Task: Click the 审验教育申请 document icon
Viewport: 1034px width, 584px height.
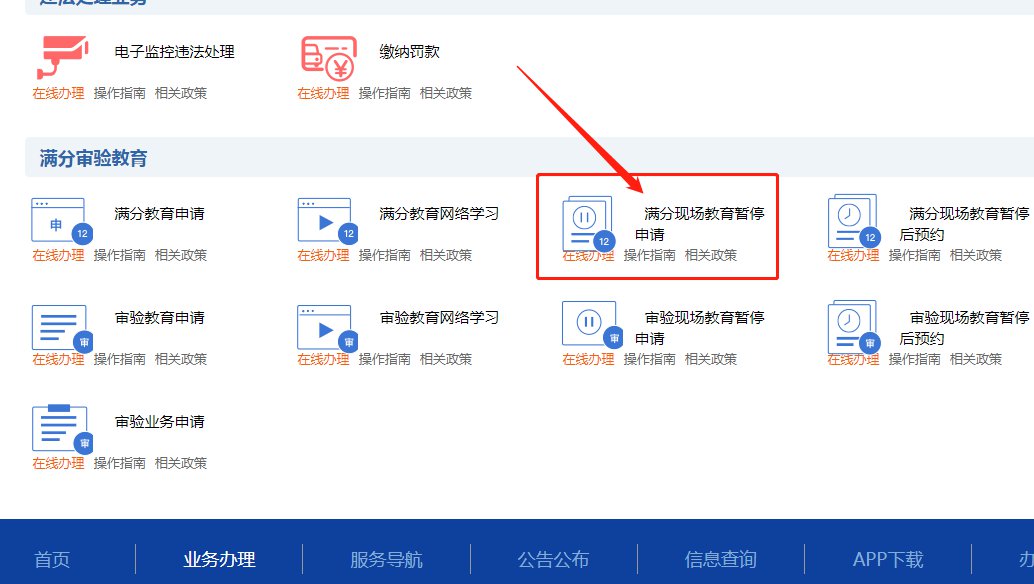Action: (x=58, y=327)
